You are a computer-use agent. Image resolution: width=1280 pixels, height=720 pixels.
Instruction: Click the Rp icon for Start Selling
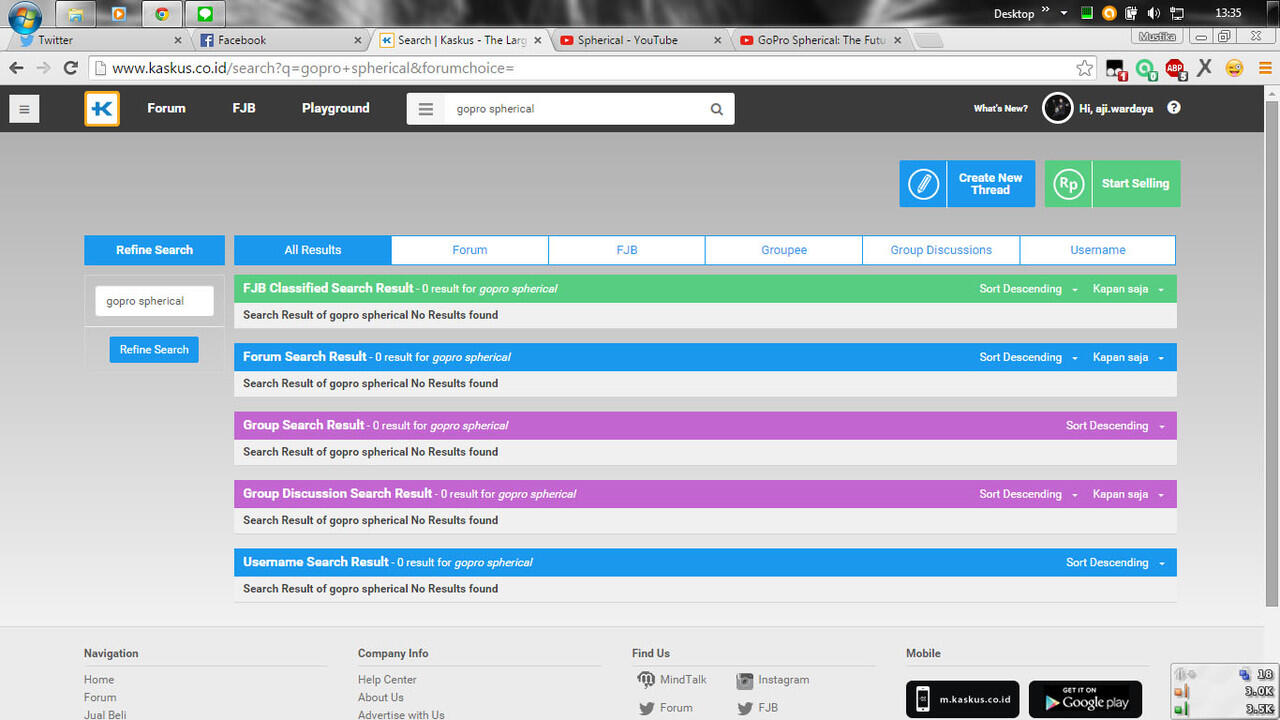click(1068, 184)
